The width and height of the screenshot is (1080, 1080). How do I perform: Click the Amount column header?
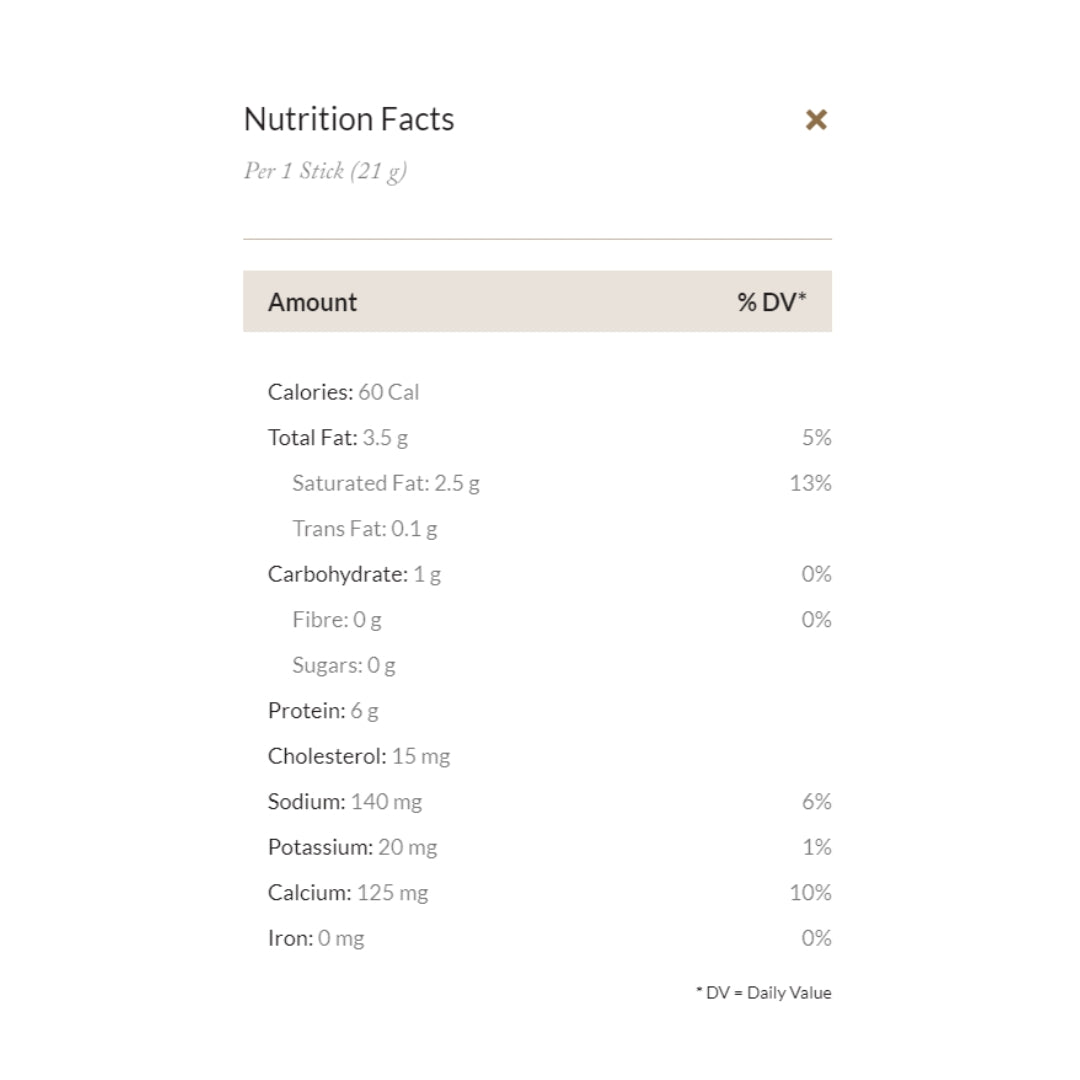coord(312,302)
